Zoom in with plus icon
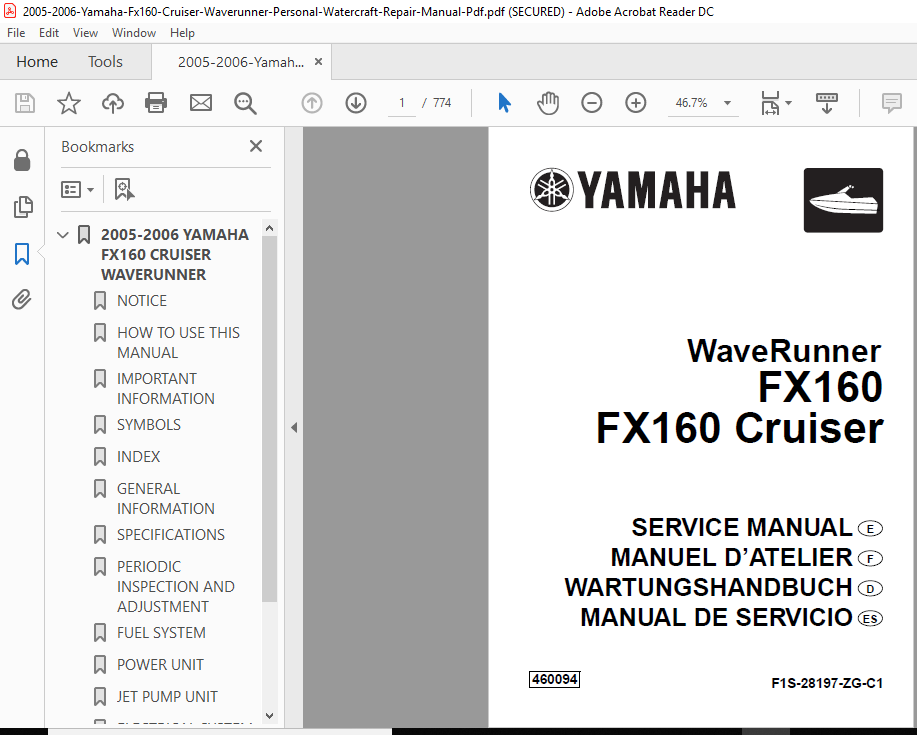The image size is (917, 735). coord(635,103)
